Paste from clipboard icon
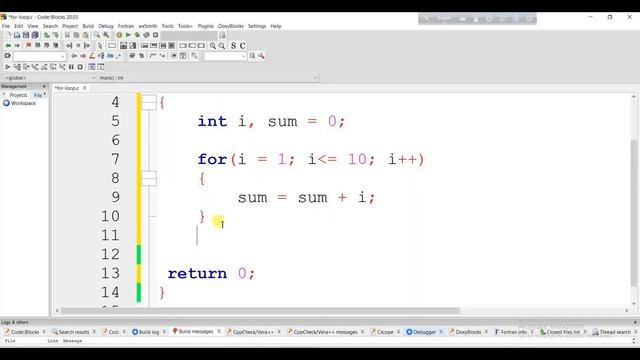Viewport: 640px width, 360px height. (x=85, y=35)
